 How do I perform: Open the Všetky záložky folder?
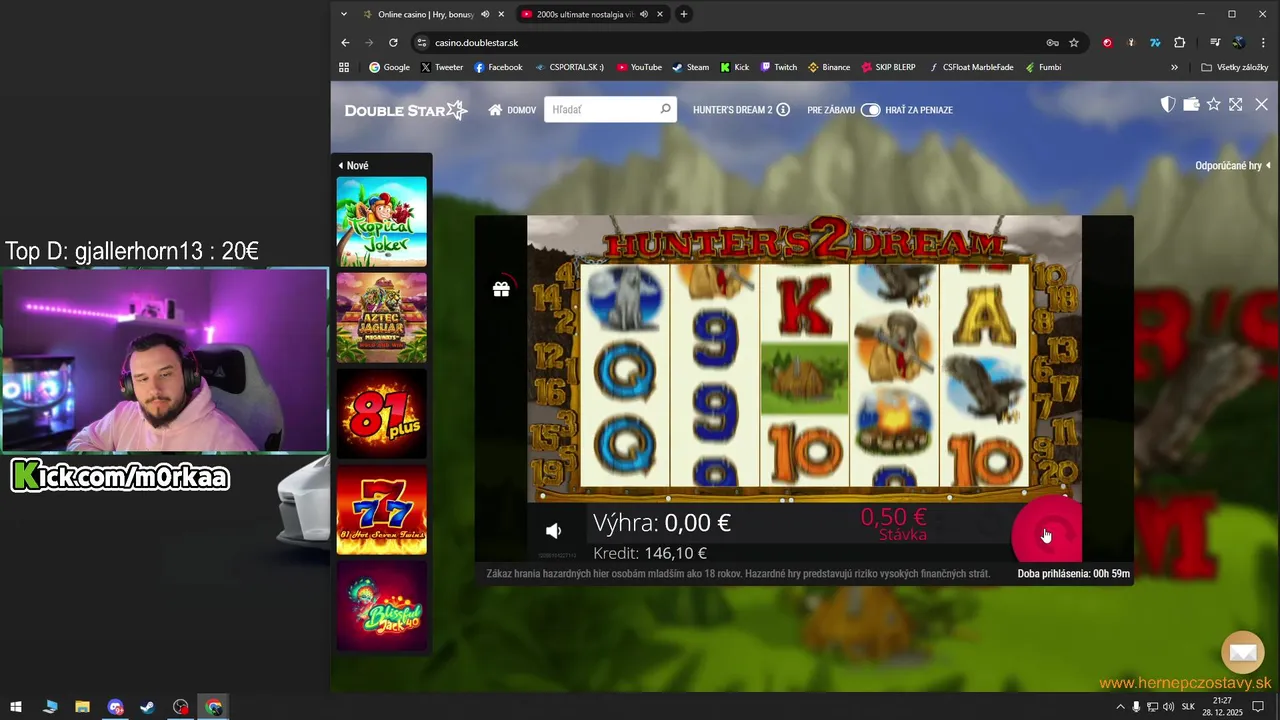point(1235,67)
